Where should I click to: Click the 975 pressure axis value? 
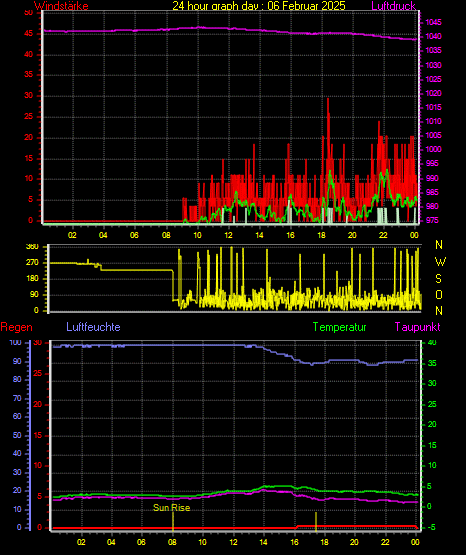[x=432, y=220]
